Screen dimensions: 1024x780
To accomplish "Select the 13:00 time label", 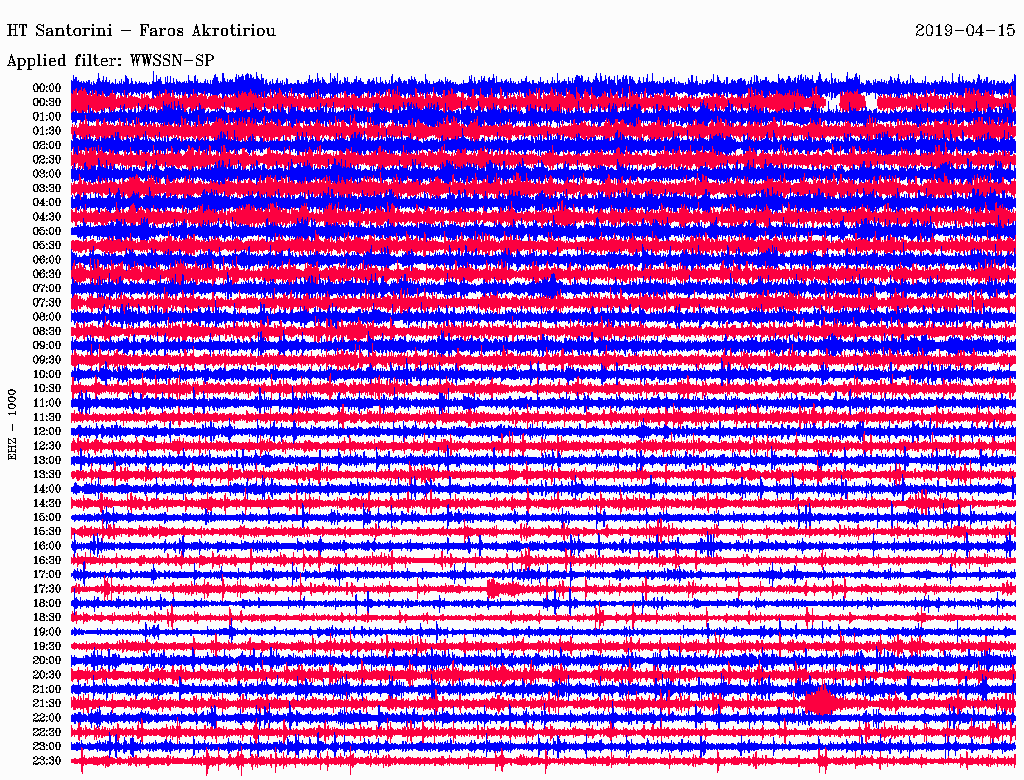I will pos(47,460).
